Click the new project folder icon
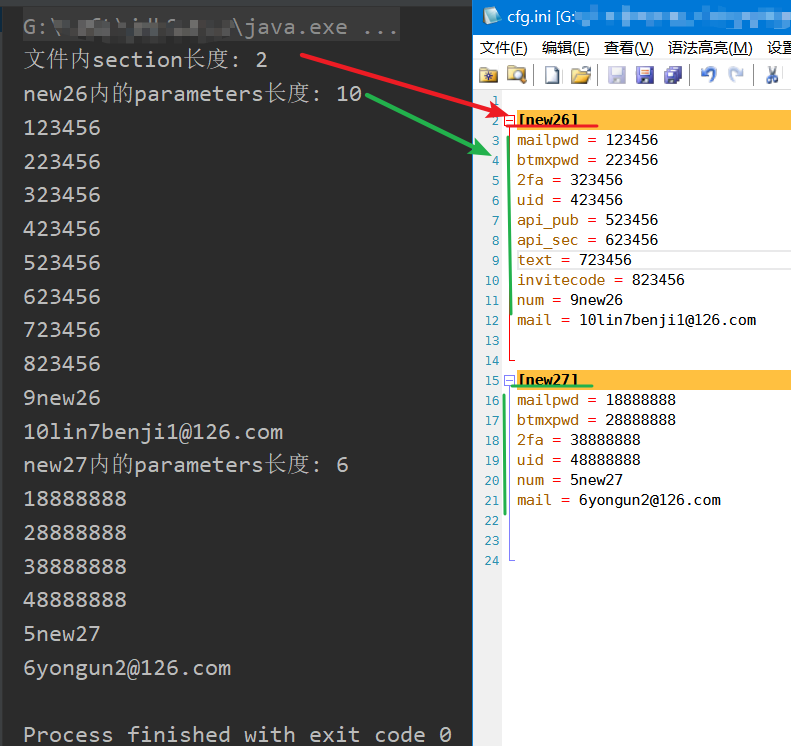Viewport: 791px width, 746px height. pos(488,75)
